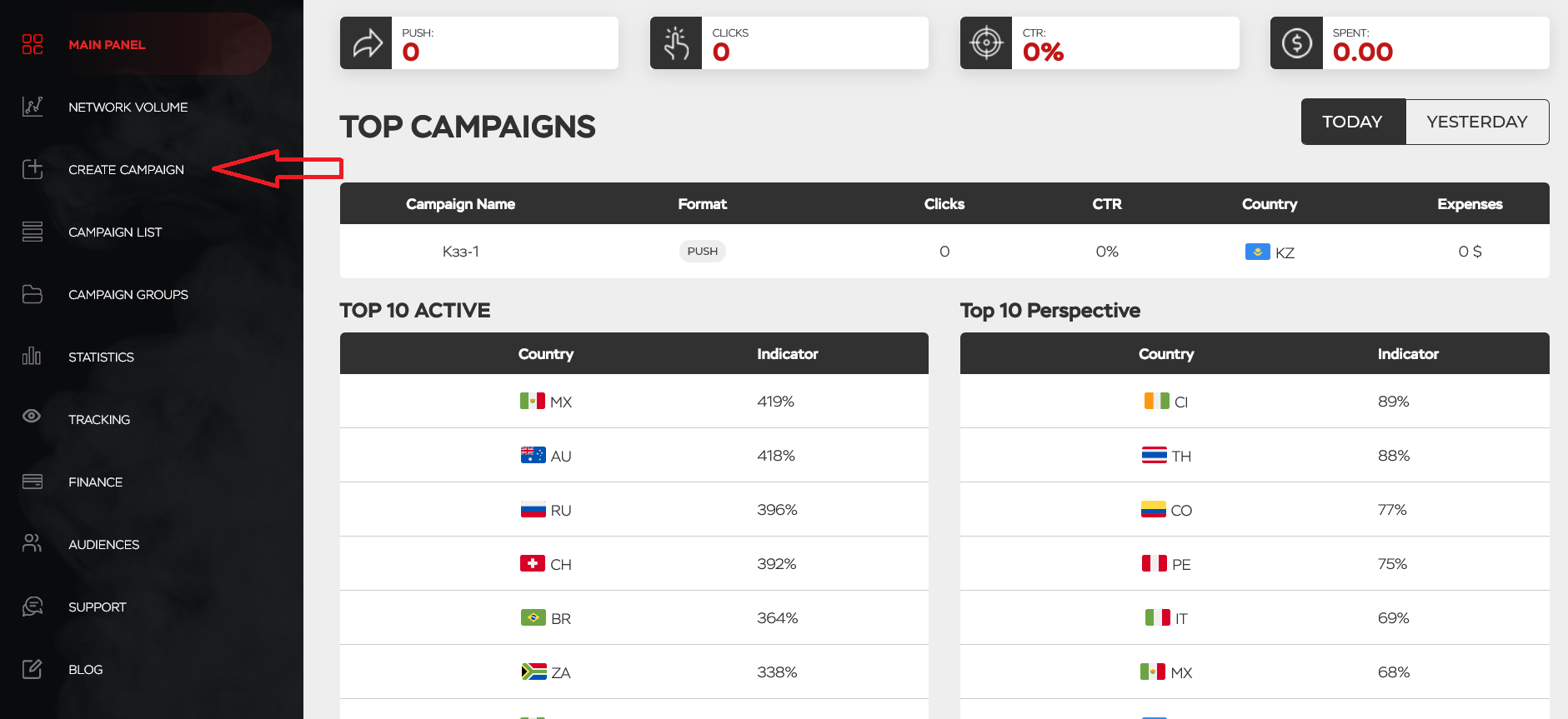Viewport: 1568px width, 719px height.
Task: Click the Blog edit icon
Action: (x=33, y=669)
